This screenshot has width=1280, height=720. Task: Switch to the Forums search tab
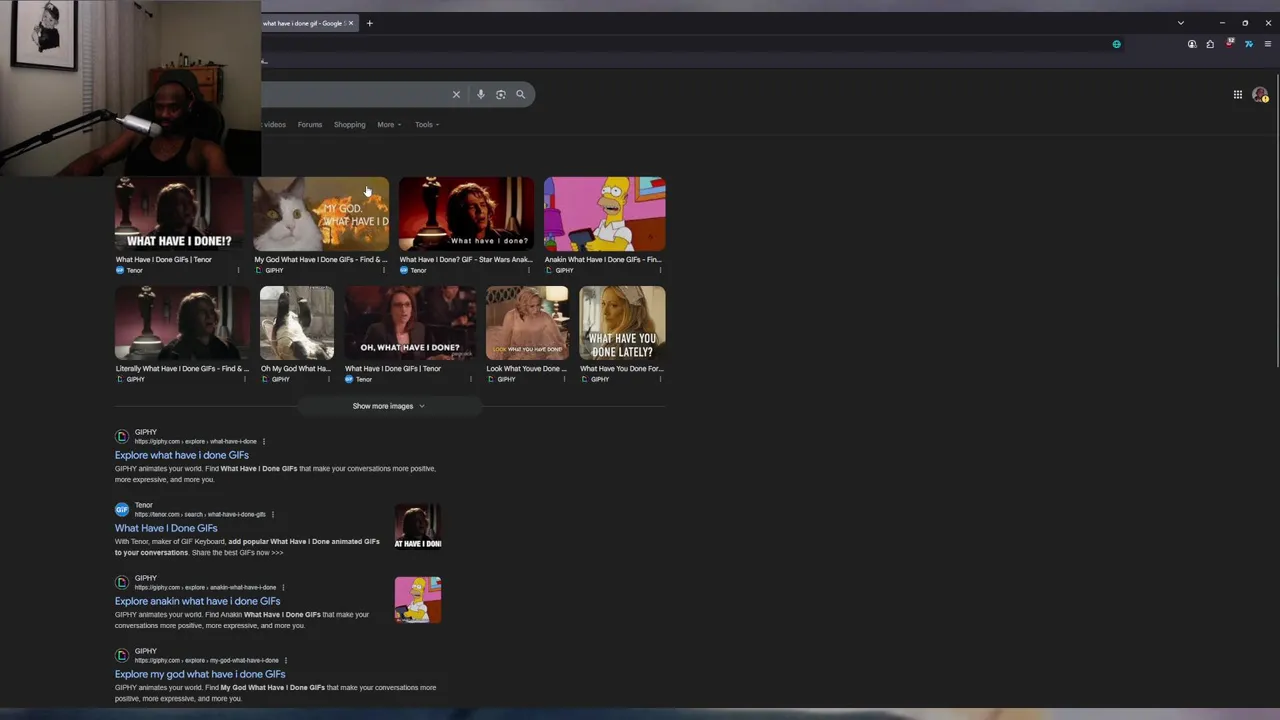point(310,125)
